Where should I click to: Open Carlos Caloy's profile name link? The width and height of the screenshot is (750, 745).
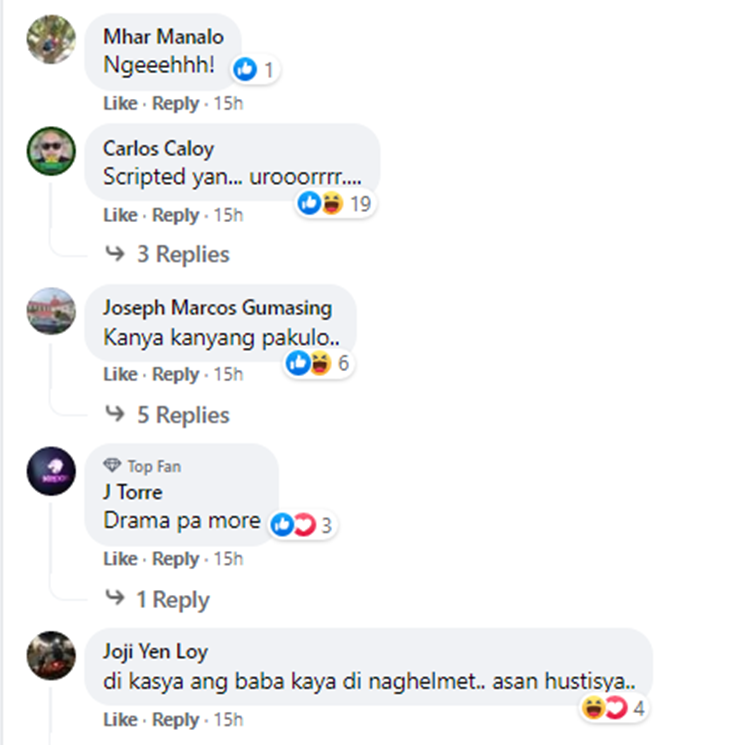(x=158, y=148)
